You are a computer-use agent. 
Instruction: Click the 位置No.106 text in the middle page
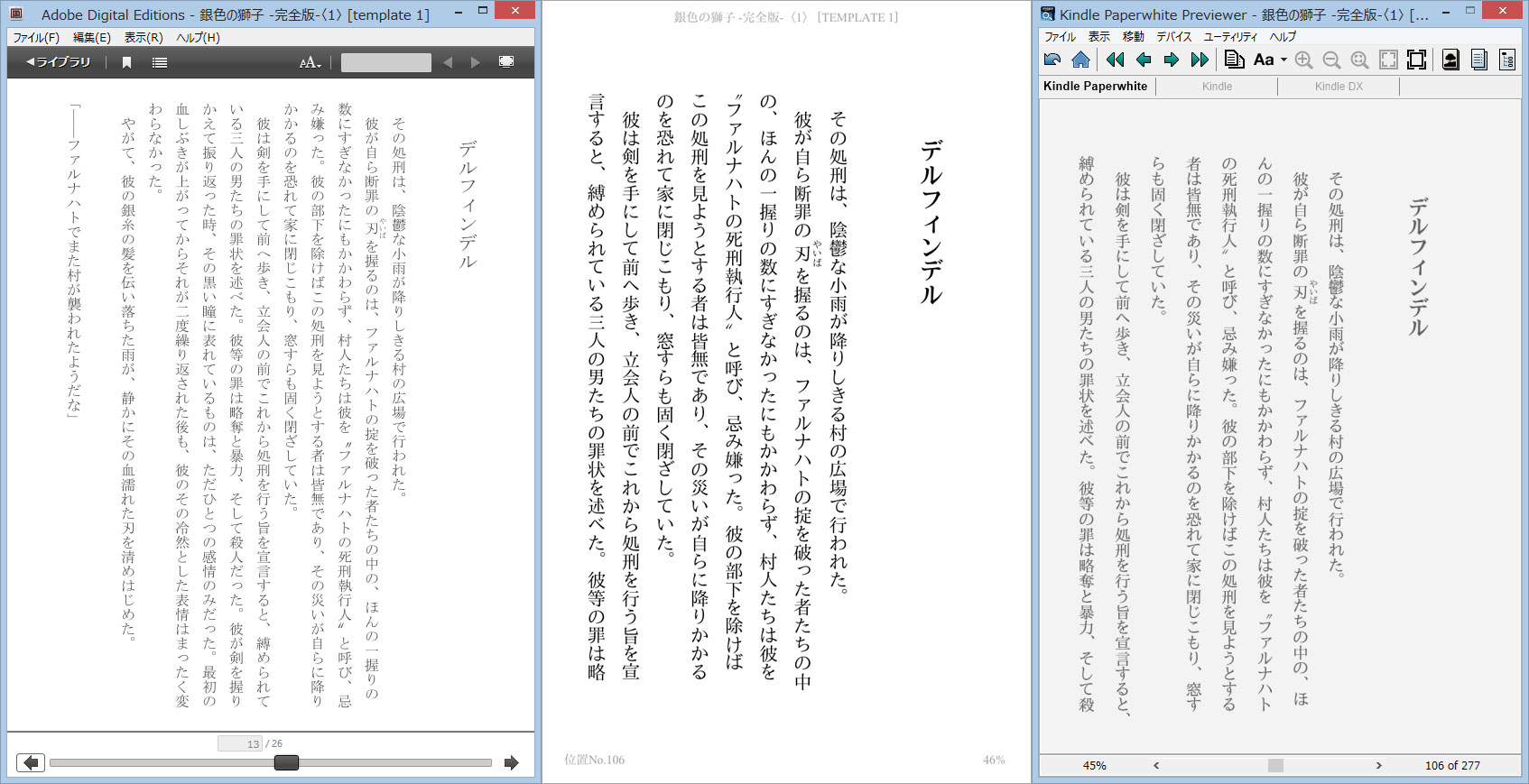click(594, 760)
